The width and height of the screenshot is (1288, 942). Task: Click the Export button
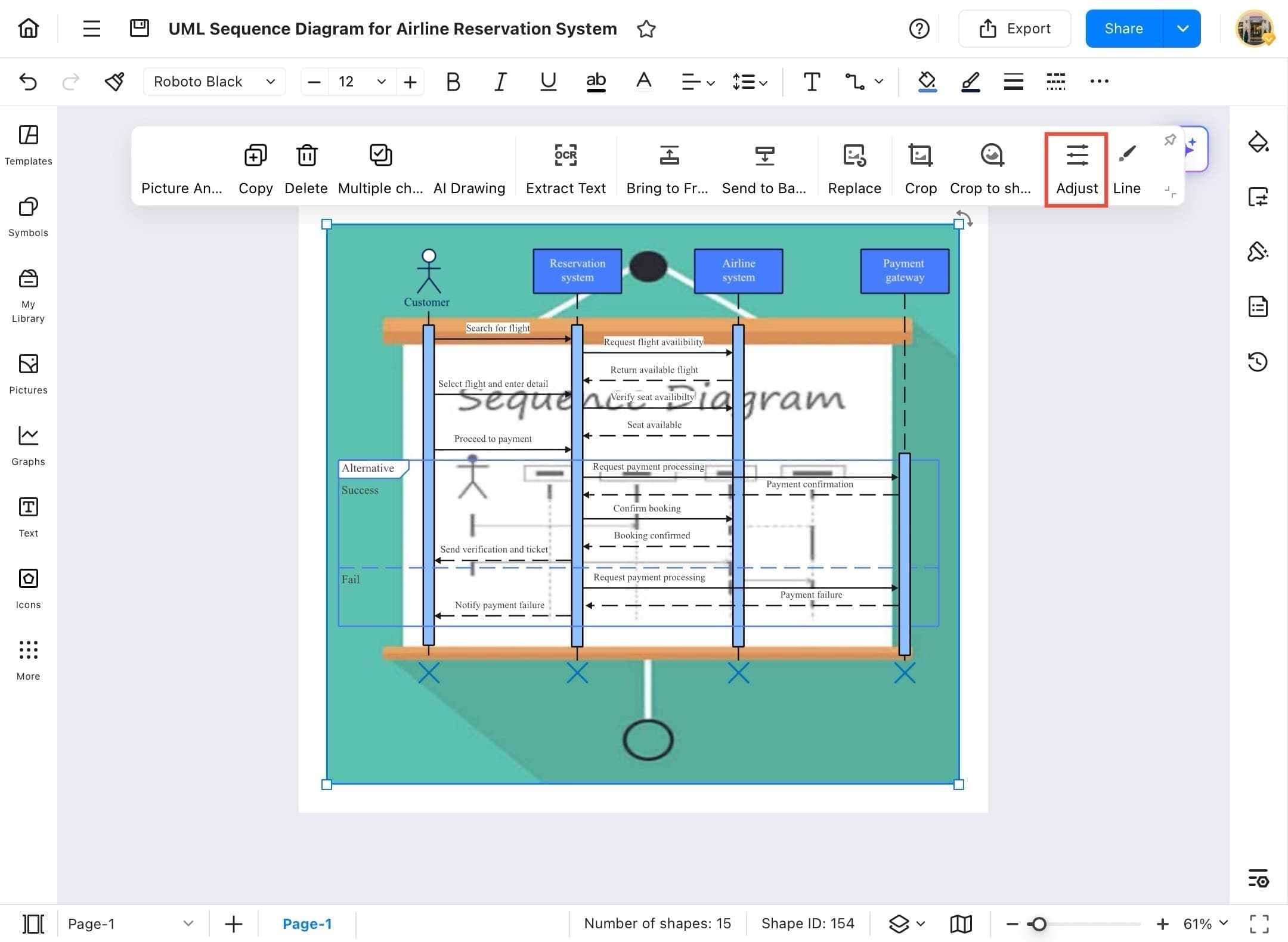click(1014, 28)
